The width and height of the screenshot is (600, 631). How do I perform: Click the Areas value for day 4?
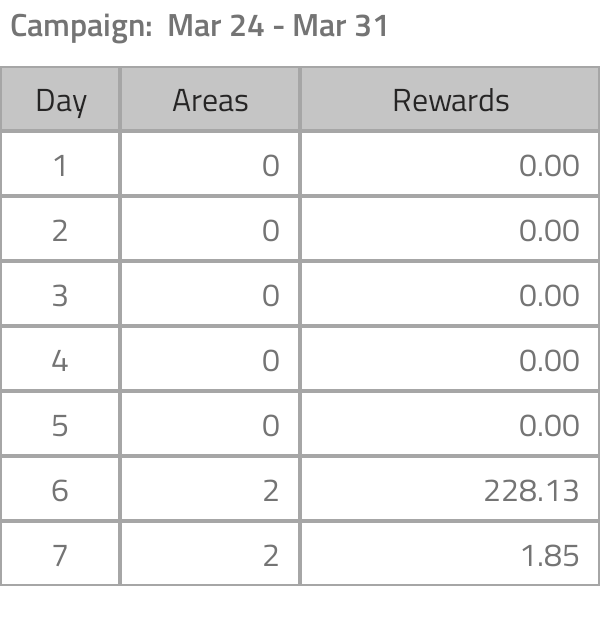tap(270, 360)
